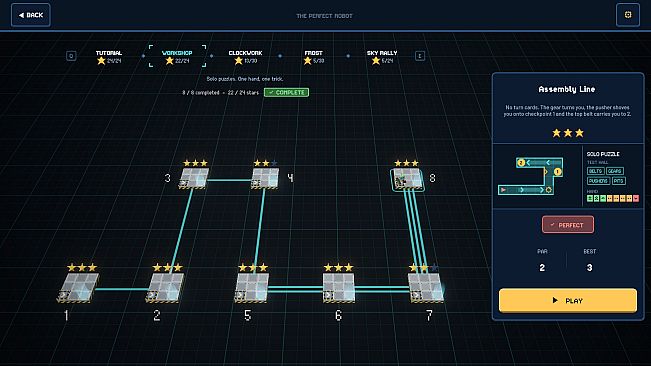This screenshot has width=651, height=366.
Task: Click the stars above level 3
Action: [195, 163]
